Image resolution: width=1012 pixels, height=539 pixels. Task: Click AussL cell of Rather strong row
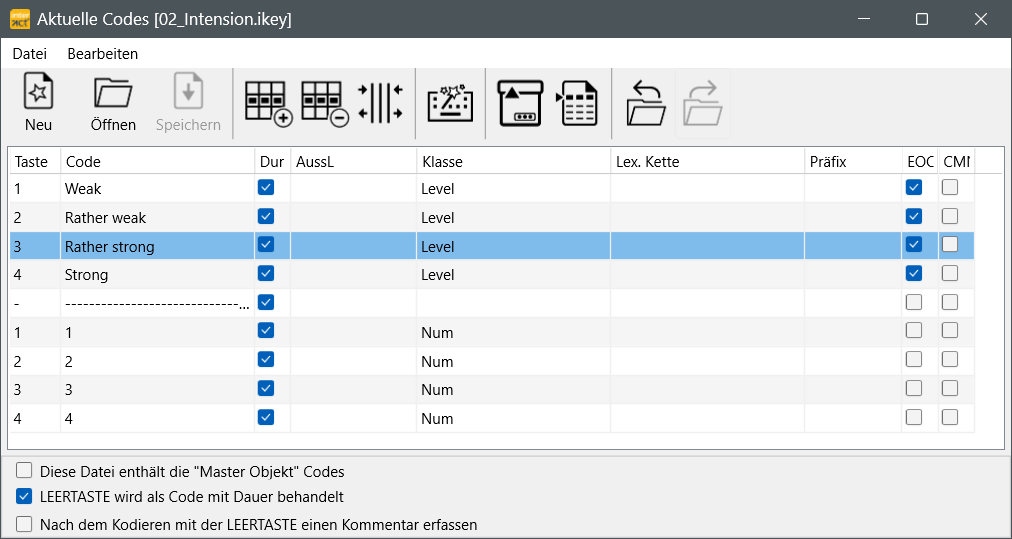tap(354, 246)
